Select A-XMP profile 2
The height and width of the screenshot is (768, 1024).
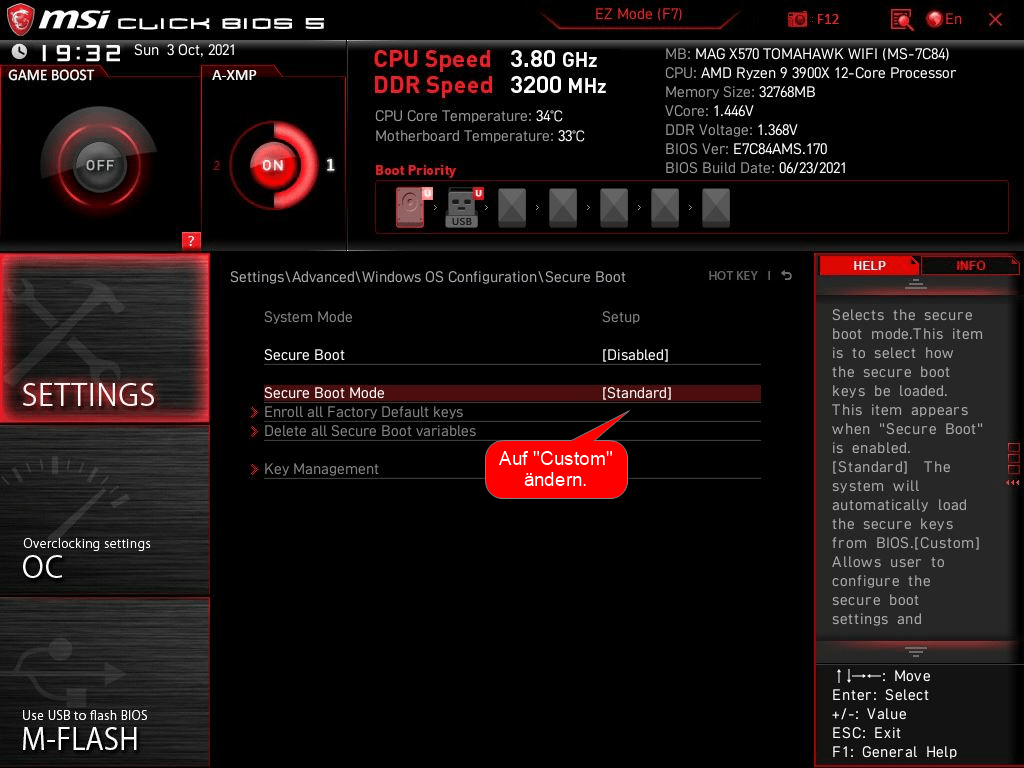tap(217, 166)
